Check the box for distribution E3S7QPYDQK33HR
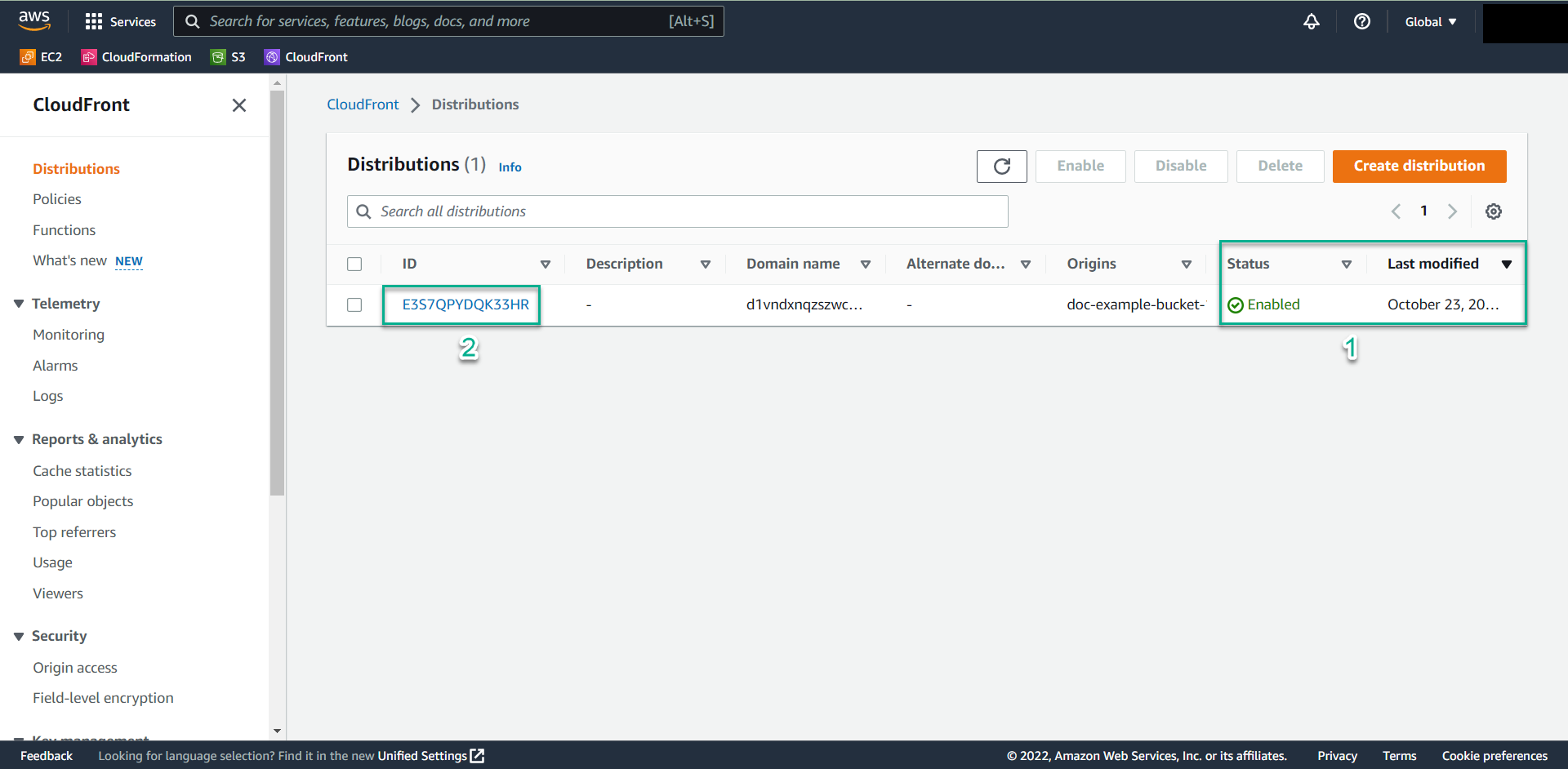Viewport: 1568px width, 769px height. click(354, 304)
